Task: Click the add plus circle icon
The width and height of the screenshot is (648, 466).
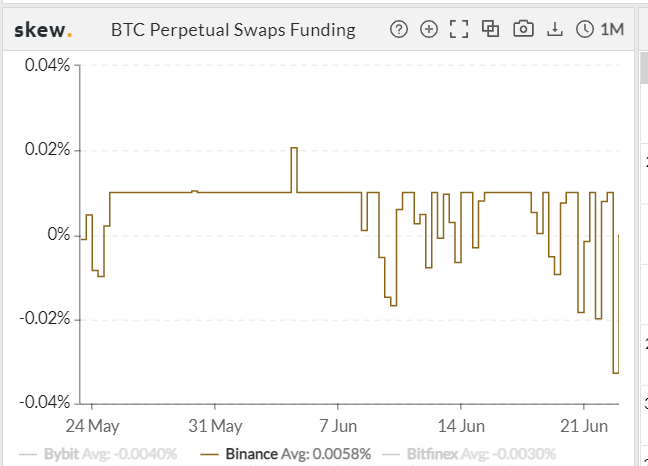Action: (x=429, y=29)
